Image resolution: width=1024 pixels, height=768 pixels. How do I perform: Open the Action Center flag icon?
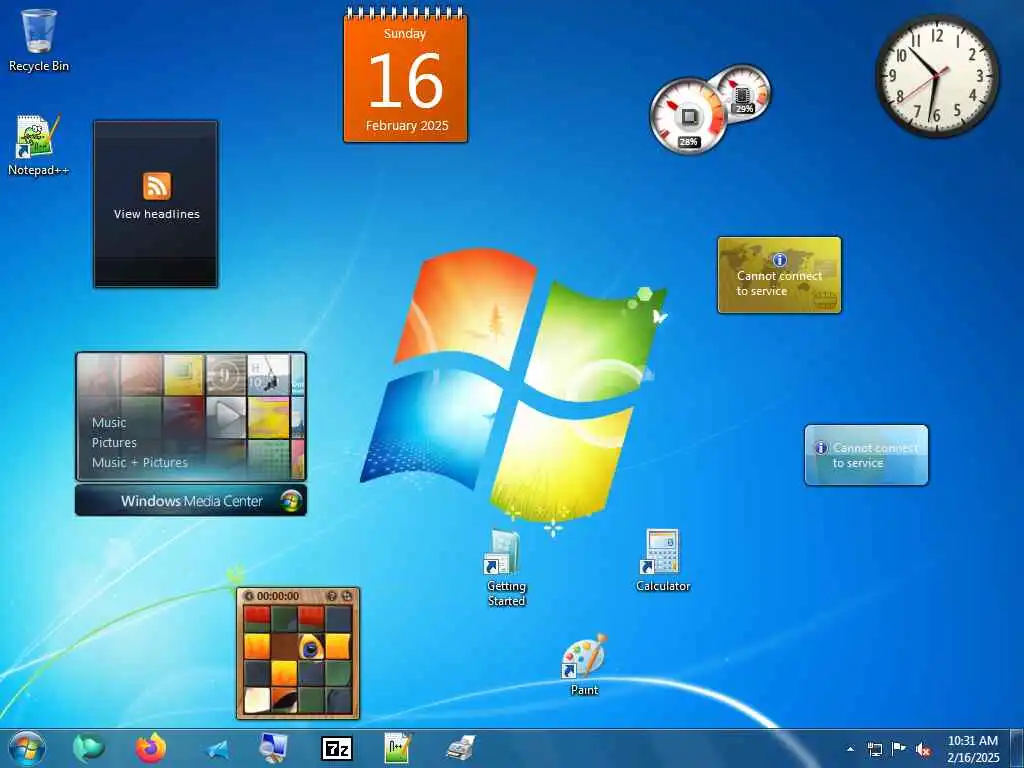tap(899, 748)
